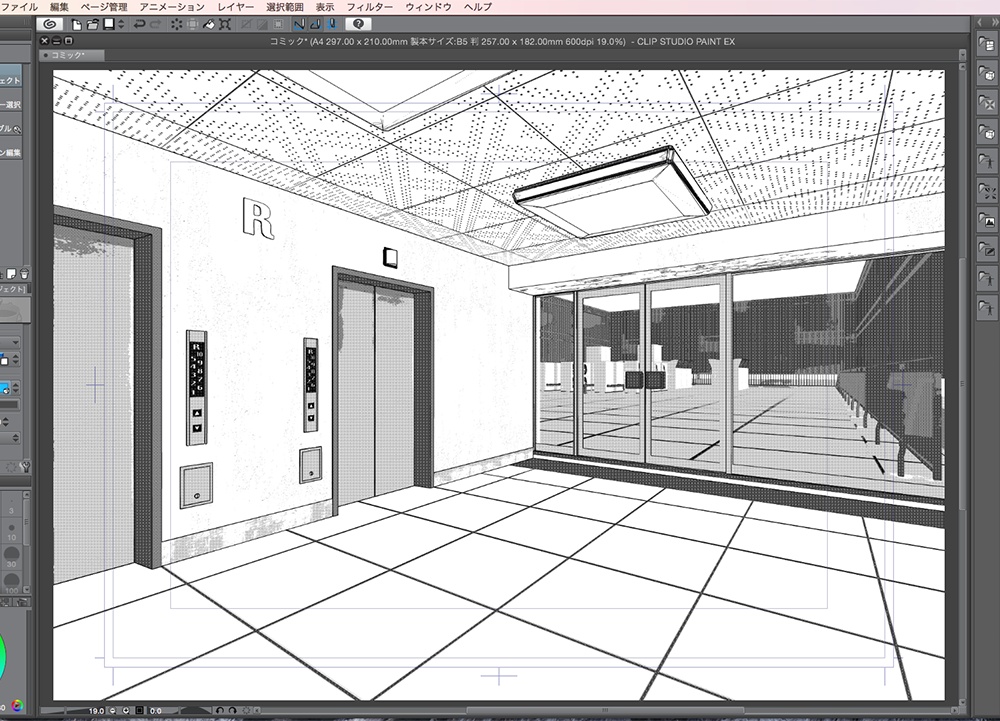Click Clear outside selection icon
Screen dimensions: 1000x721
tap(192, 24)
